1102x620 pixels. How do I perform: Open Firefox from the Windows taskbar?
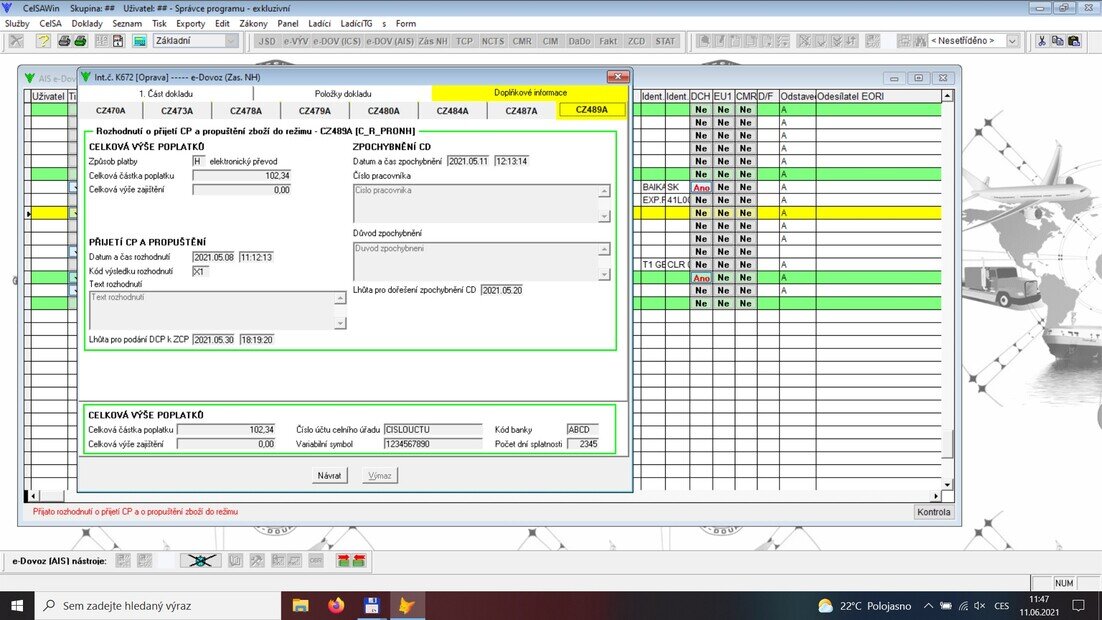[x=335, y=605]
